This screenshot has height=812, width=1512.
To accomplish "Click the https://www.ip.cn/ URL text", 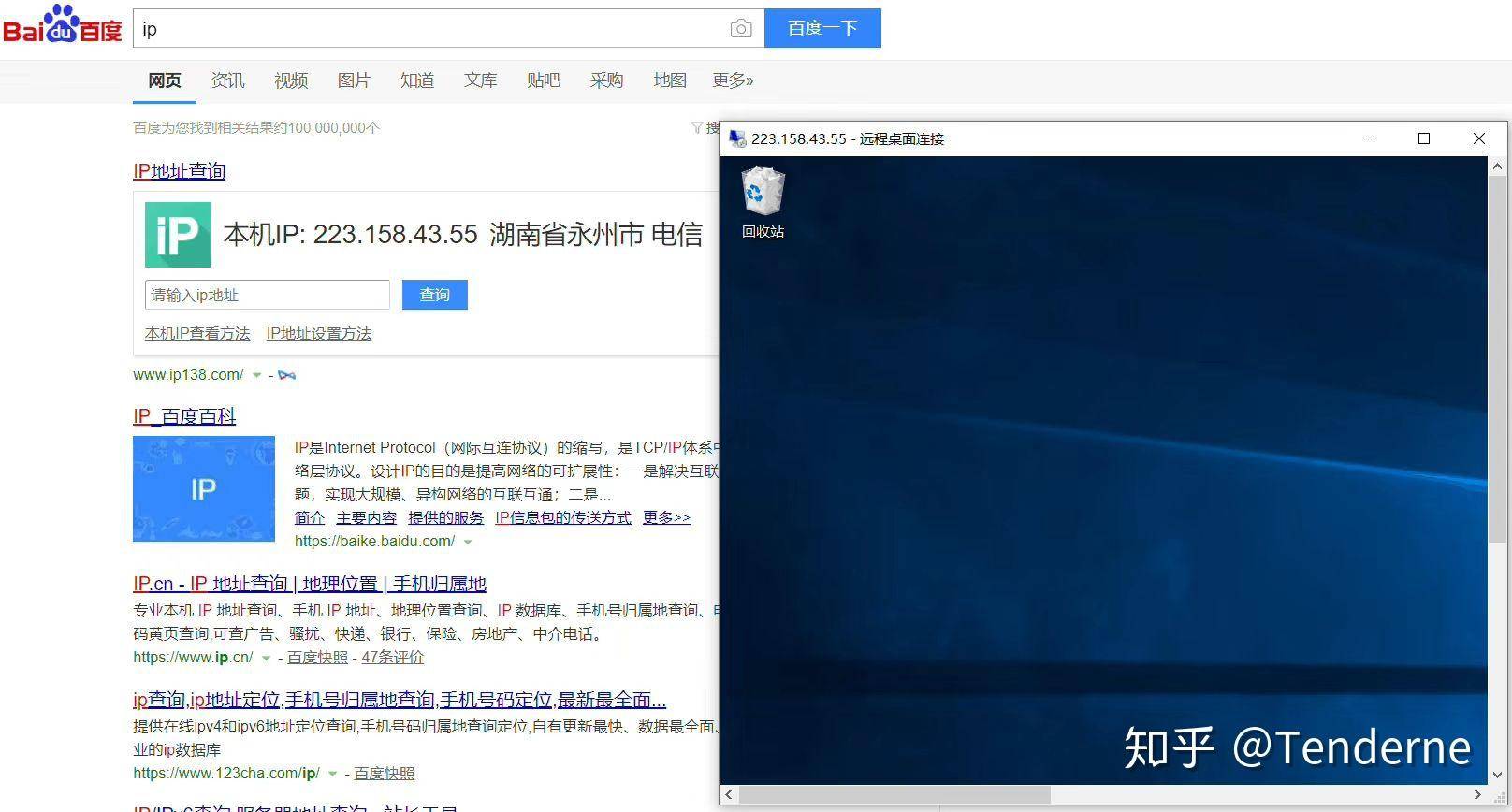I will tap(193, 658).
